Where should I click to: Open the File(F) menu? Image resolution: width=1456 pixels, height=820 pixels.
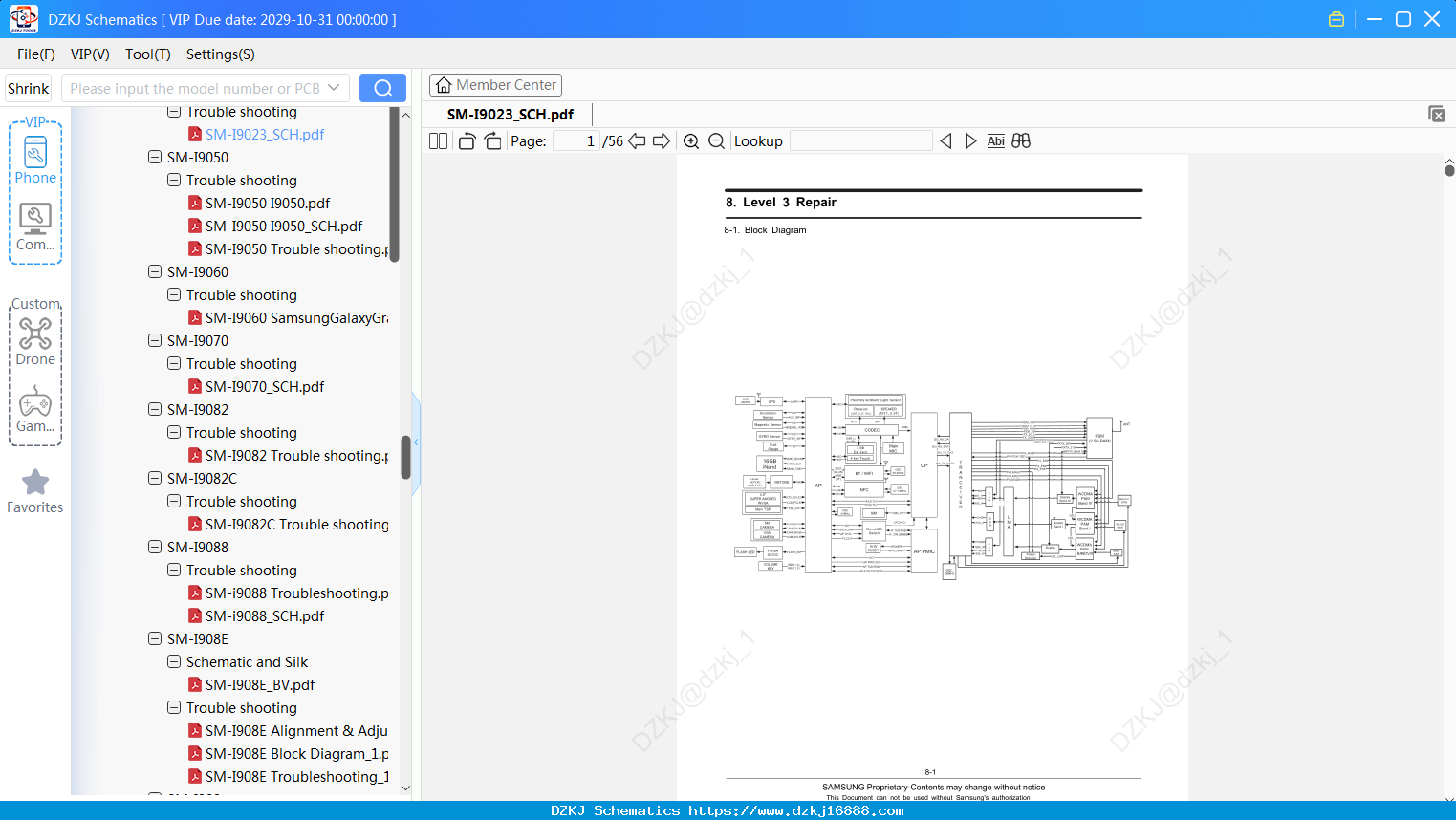36,54
